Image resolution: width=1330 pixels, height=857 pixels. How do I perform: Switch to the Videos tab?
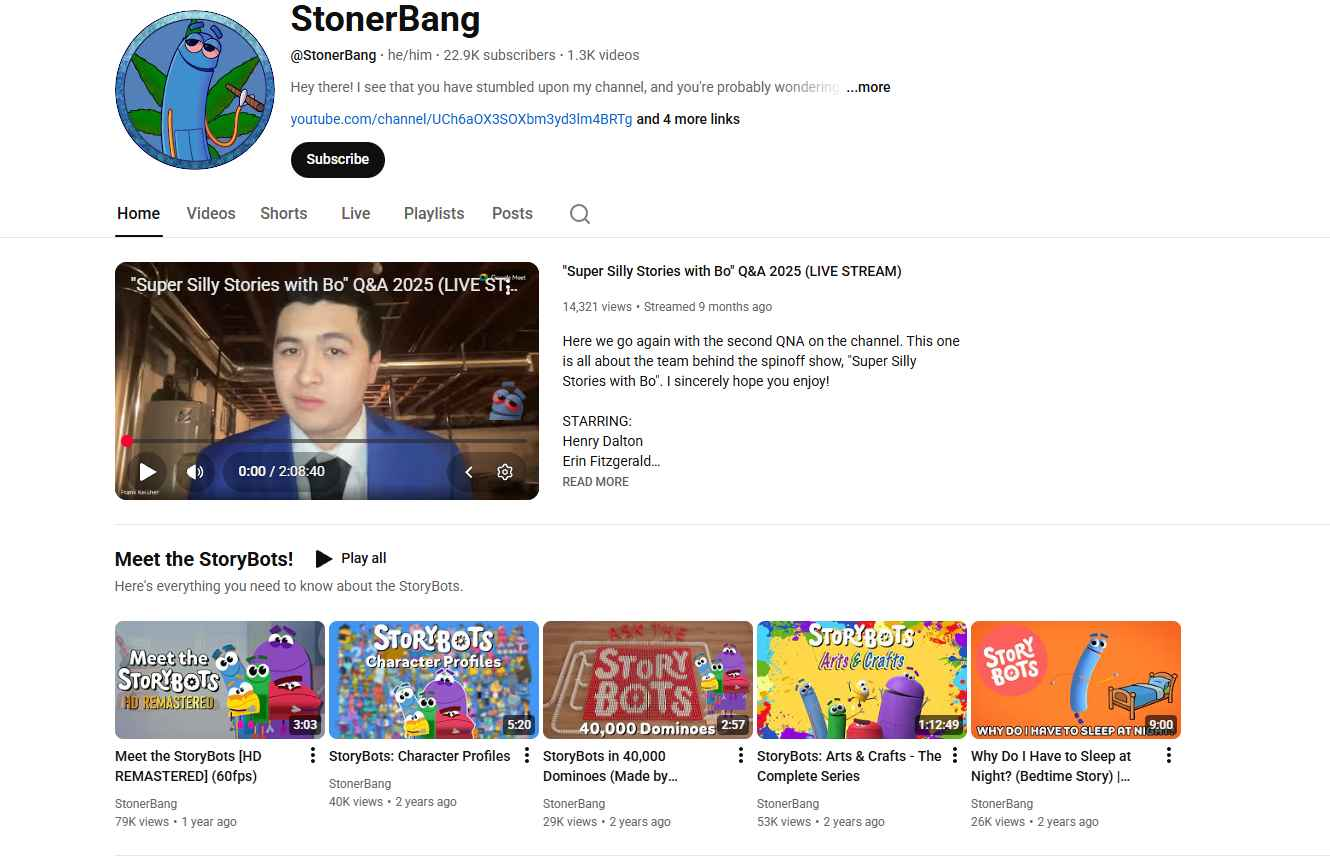click(211, 213)
